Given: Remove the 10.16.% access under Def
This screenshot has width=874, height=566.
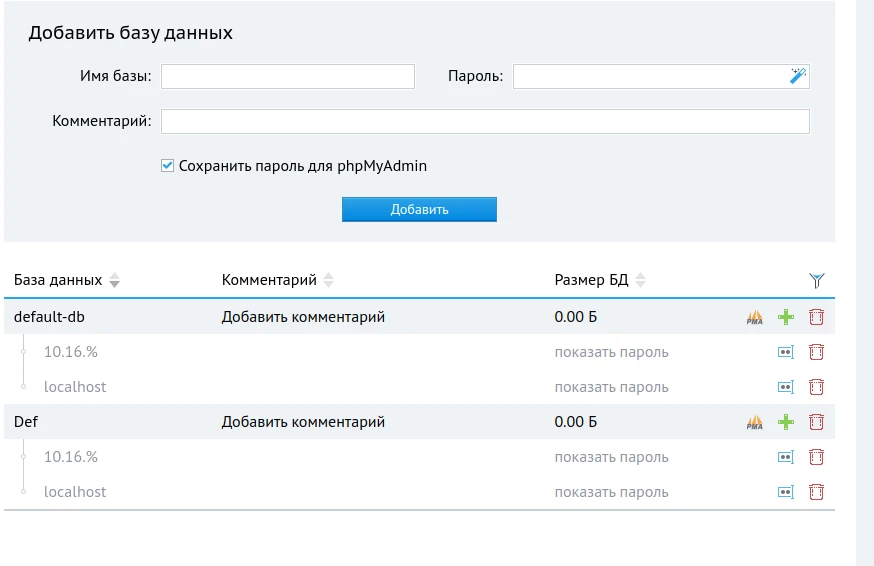Looking at the screenshot, I should (x=816, y=457).
